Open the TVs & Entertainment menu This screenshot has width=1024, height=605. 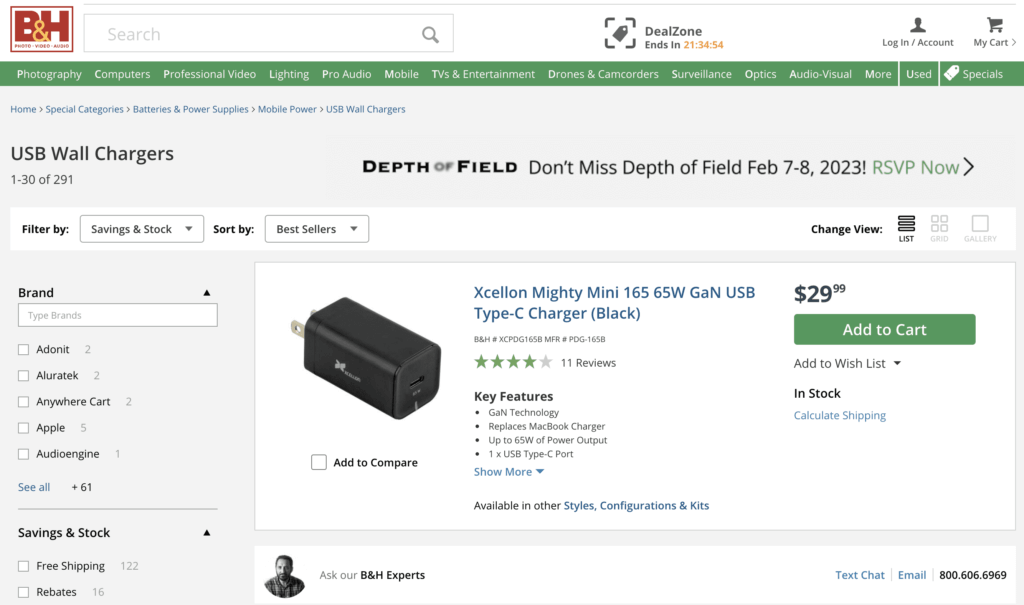[483, 74]
